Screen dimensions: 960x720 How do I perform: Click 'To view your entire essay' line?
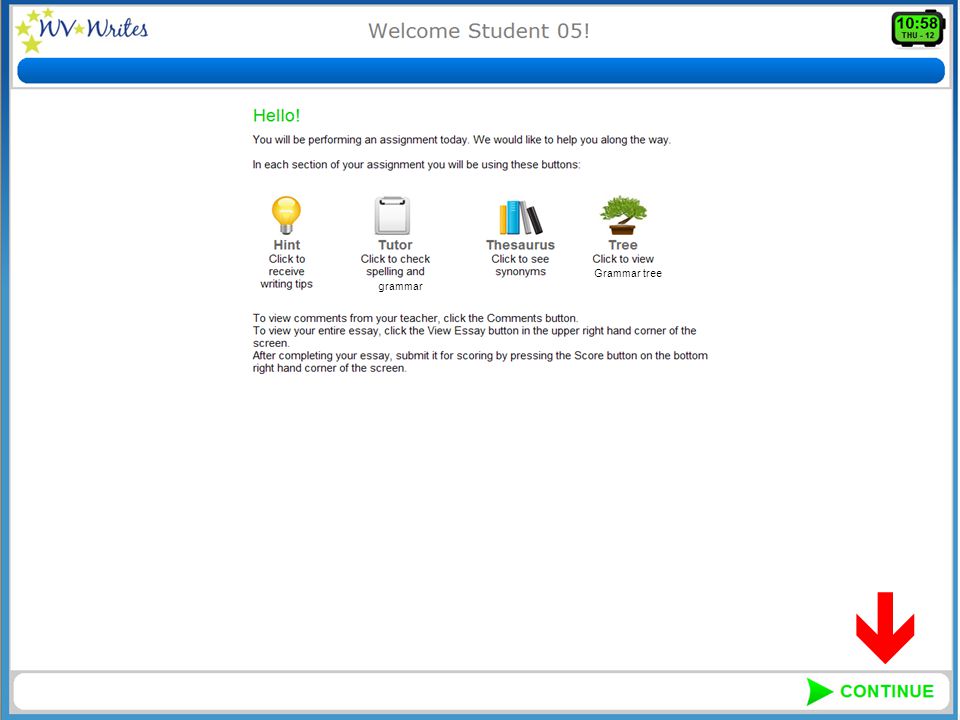pyautogui.click(x=474, y=337)
